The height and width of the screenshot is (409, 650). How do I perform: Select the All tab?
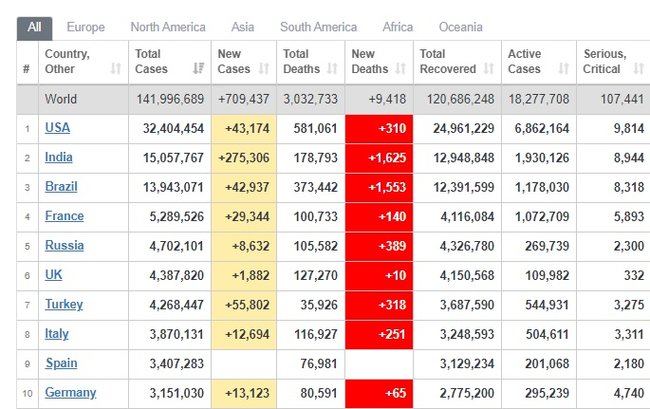click(x=34, y=27)
